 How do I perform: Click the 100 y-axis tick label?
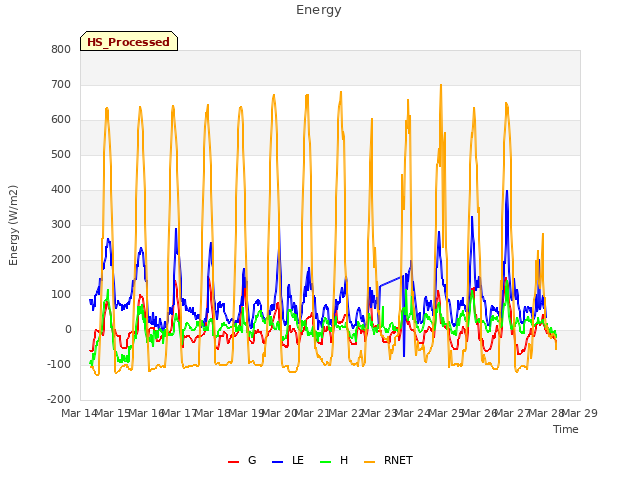tap(61, 295)
